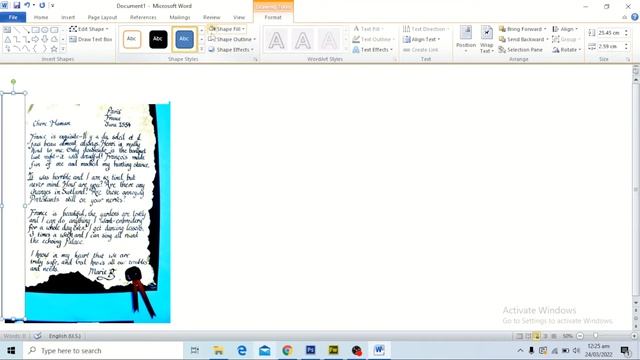Click the shape width field 2.59 cm
Viewport: 640px width, 360px height.
click(610, 47)
